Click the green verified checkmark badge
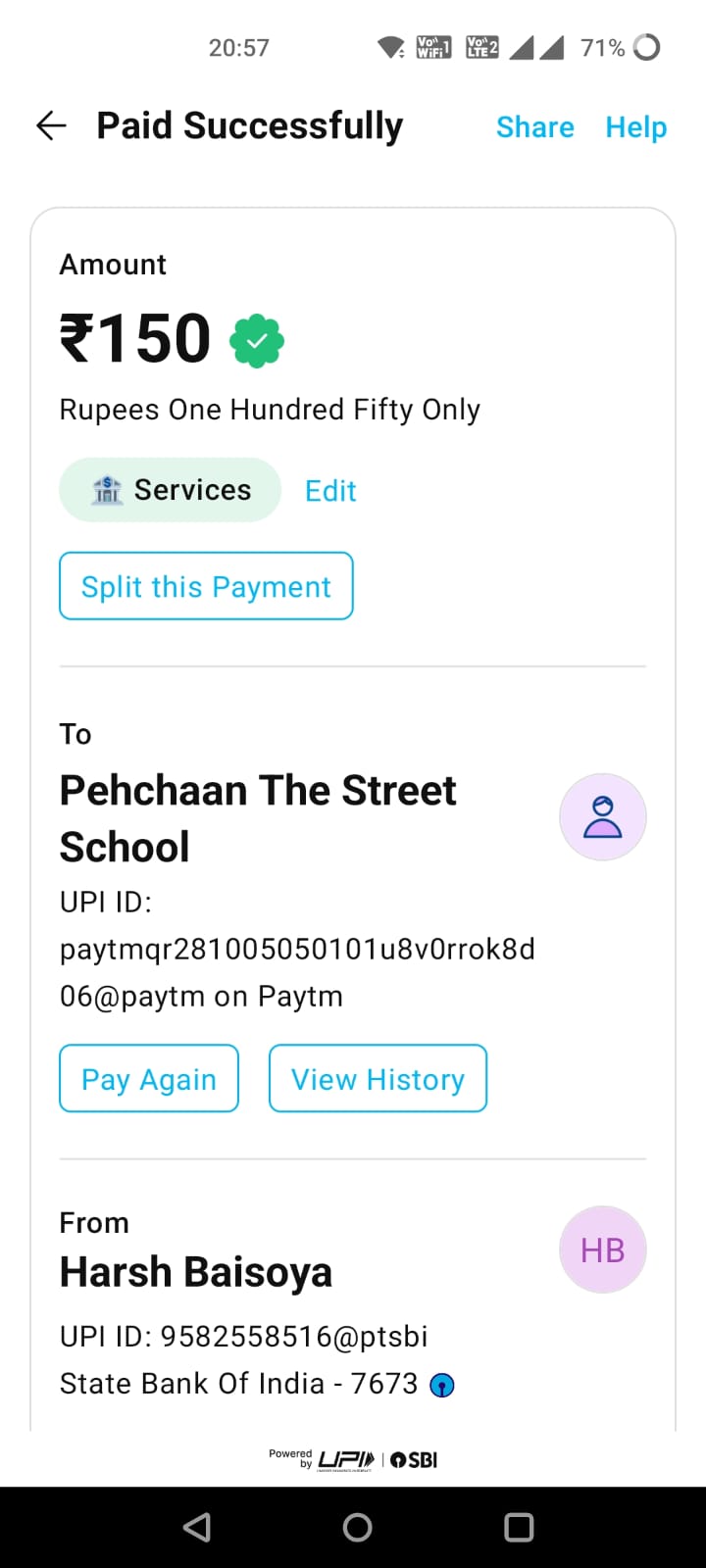The width and height of the screenshot is (706, 1568). pos(257,341)
